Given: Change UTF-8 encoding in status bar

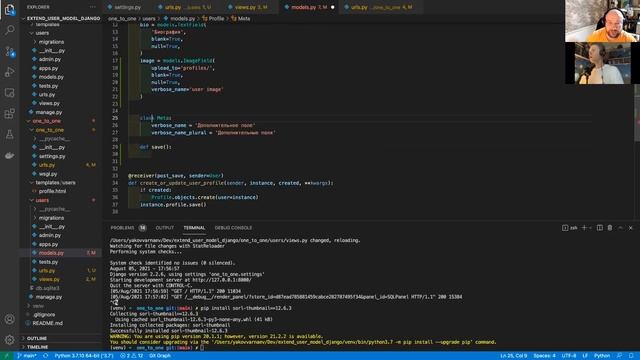Looking at the screenshot, I should point(569,356).
